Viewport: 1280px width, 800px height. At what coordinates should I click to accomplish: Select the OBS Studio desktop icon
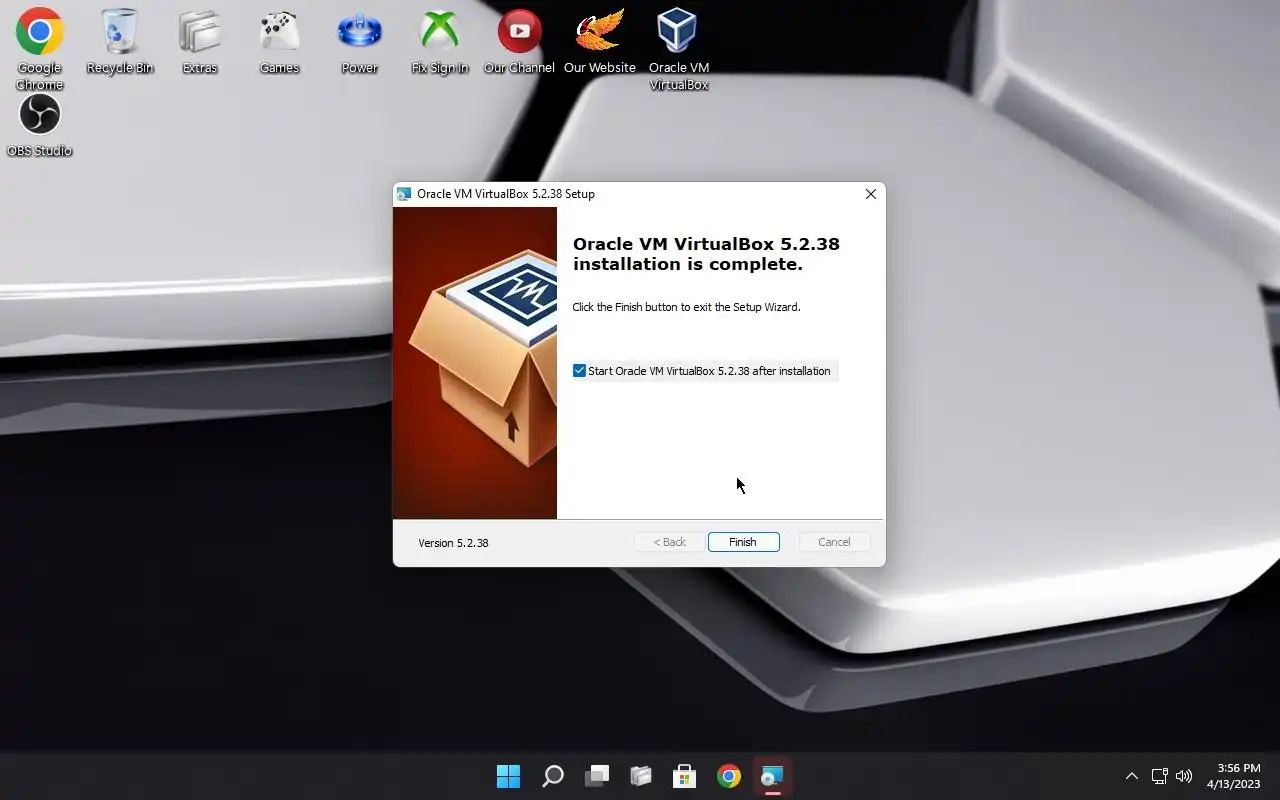(40, 126)
